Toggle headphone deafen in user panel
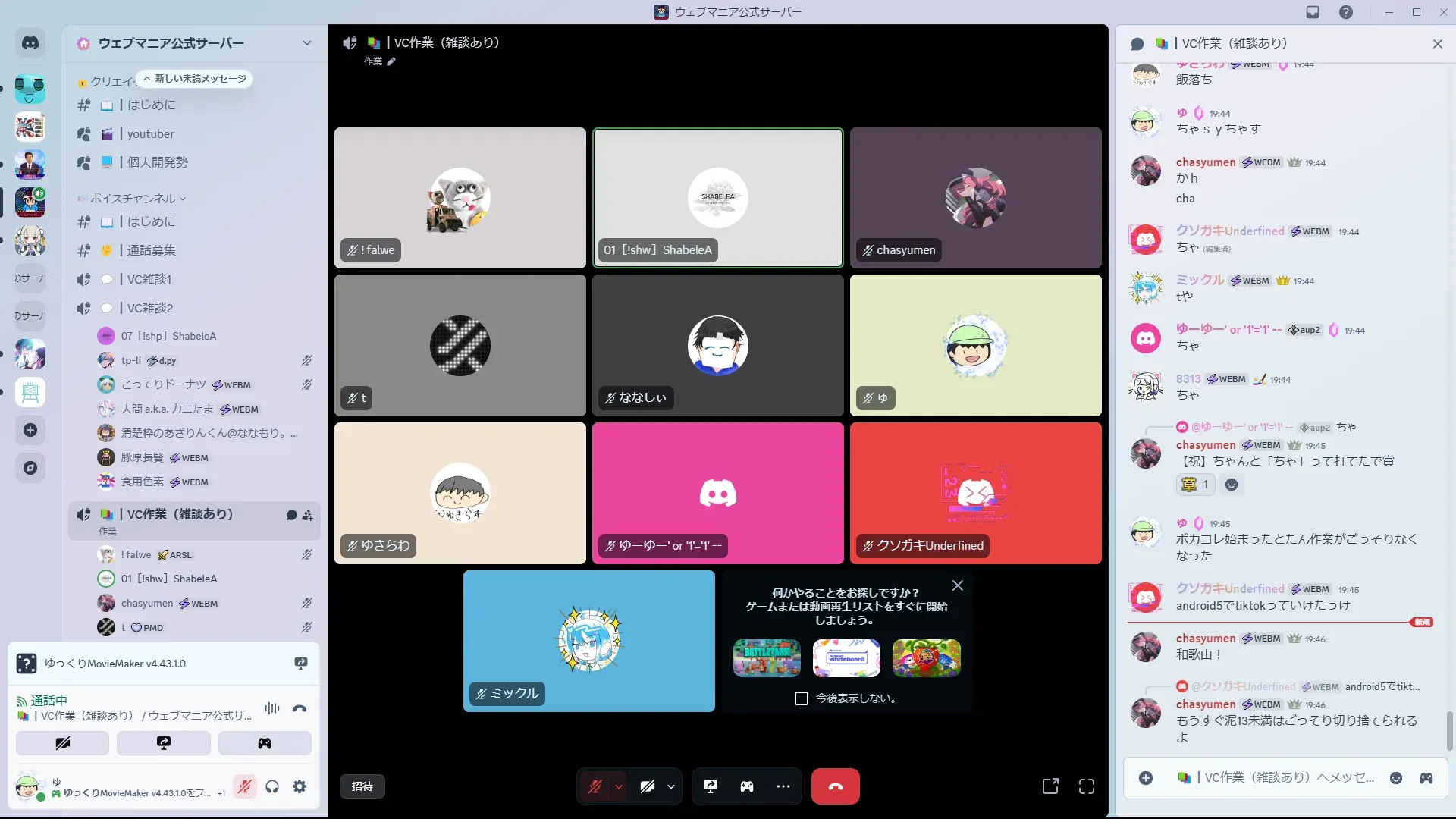 tap(272, 787)
